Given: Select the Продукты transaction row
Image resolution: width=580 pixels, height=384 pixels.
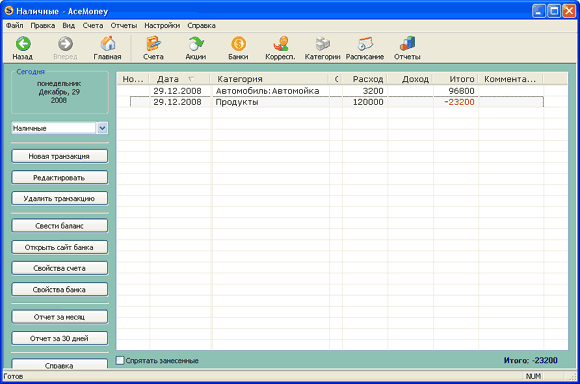Looking at the screenshot, I should click(337, 102).
